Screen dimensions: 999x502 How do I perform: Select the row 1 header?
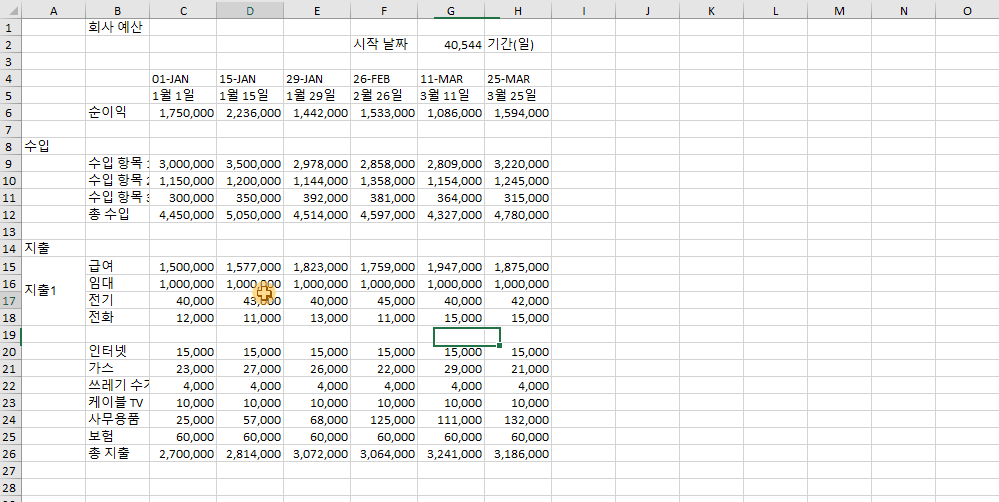(x=11, y=27)
